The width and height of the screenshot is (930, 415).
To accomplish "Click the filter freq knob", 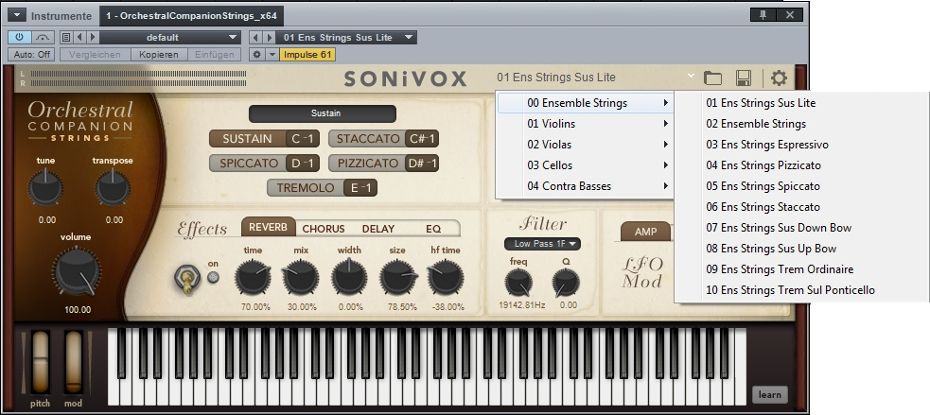I will [x=518, y=283].
